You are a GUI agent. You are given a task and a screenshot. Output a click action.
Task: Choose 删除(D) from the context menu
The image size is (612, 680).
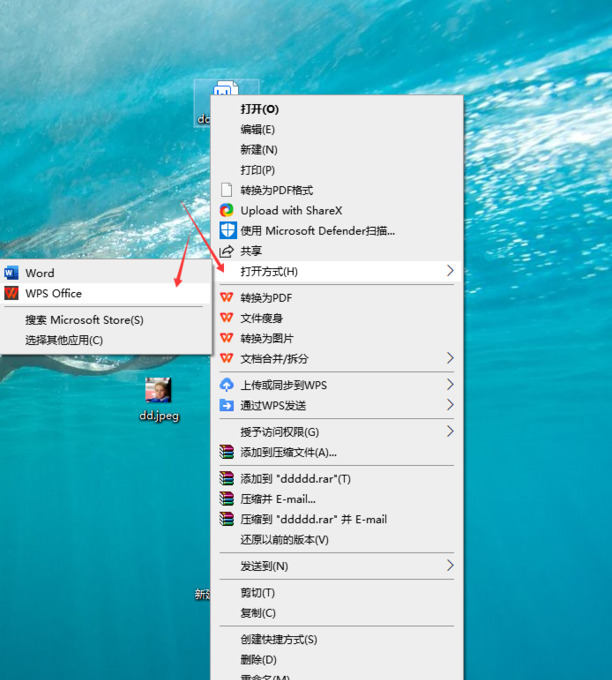click(x=337, y=660)
